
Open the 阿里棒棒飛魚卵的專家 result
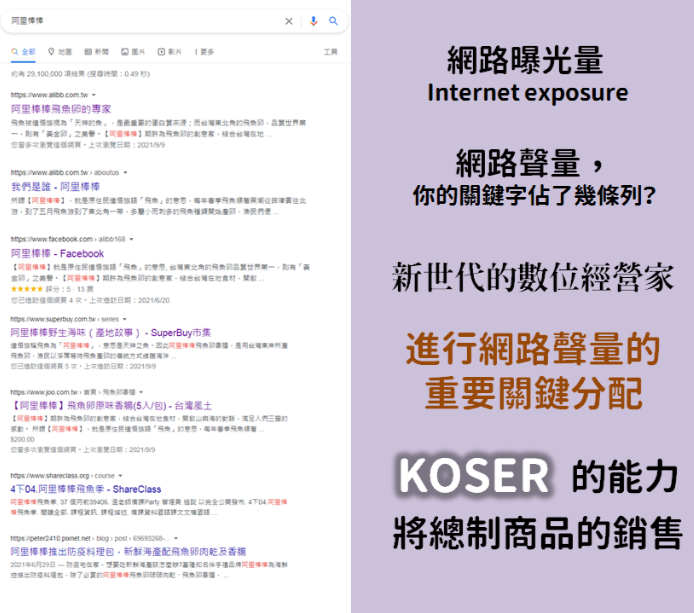pyautogui.click(x=61, y=109)
